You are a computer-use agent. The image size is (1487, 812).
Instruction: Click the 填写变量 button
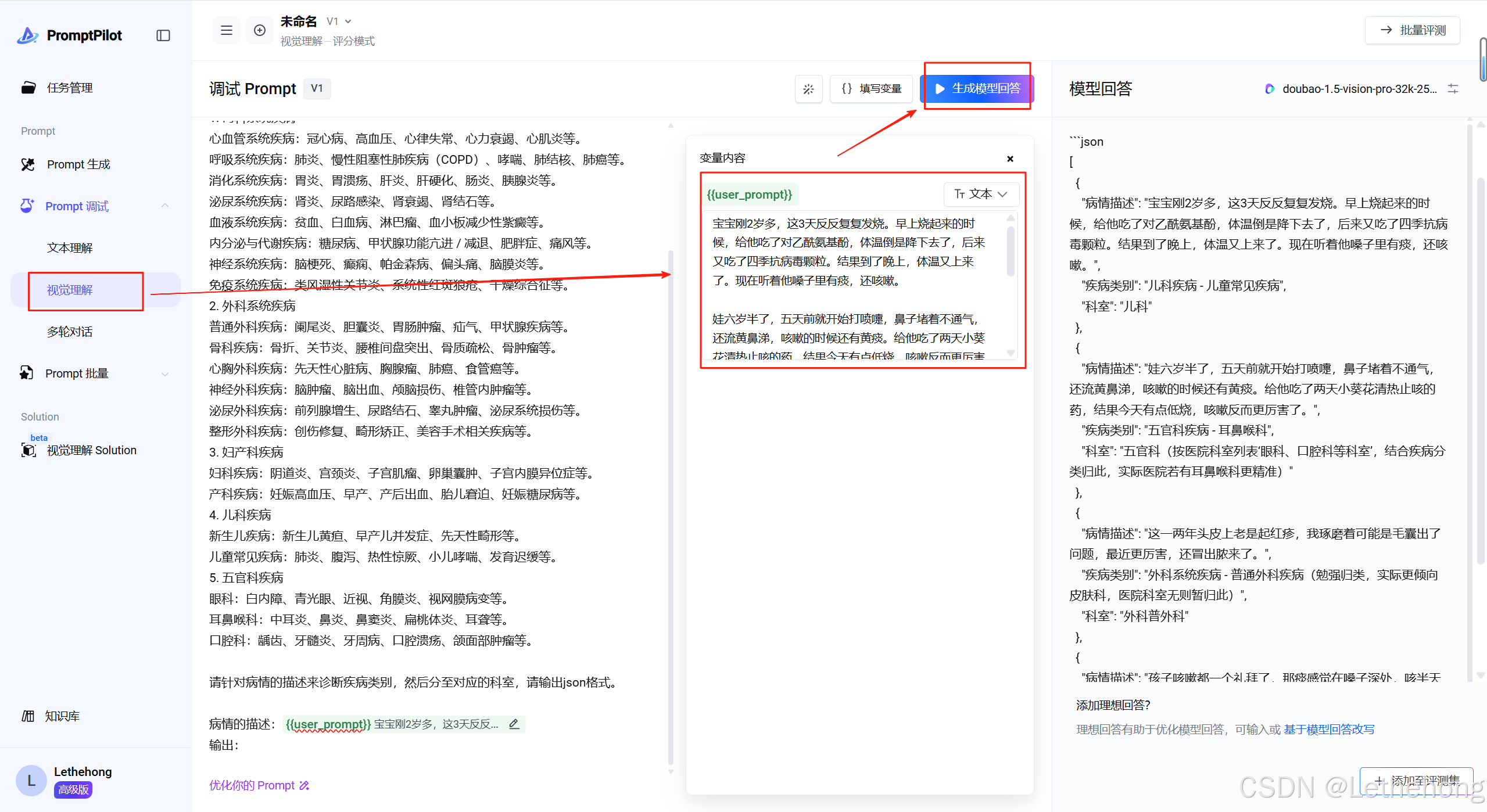872,88
